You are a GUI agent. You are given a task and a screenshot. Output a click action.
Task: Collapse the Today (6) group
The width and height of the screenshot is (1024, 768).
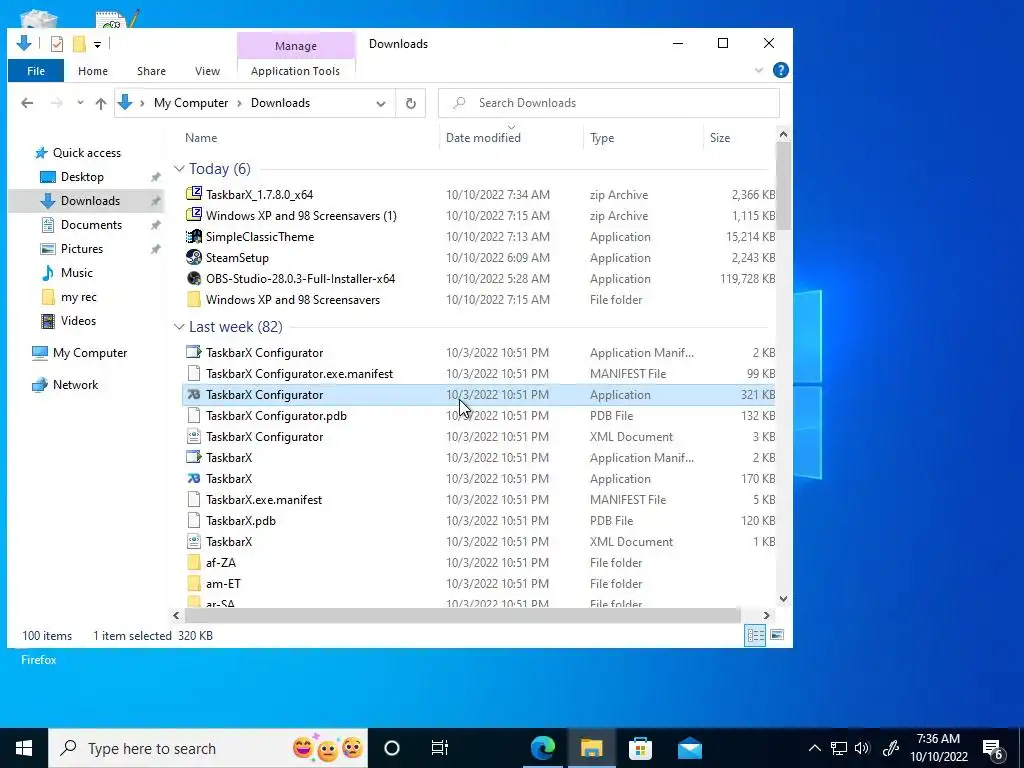coord(179,168)
